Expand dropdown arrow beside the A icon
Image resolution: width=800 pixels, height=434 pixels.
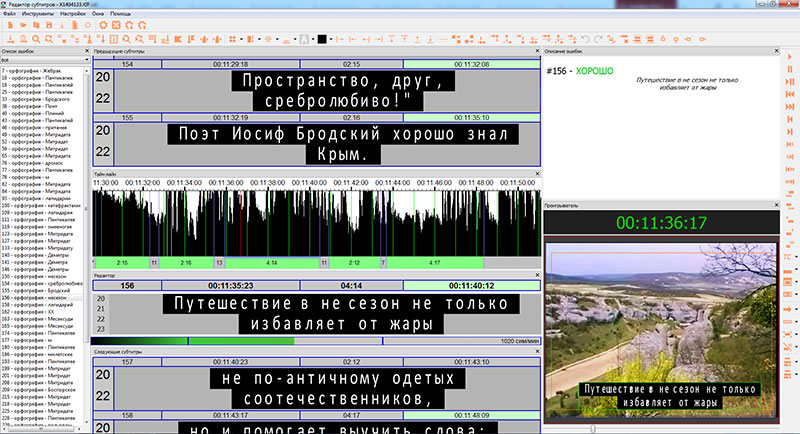[x=312, y=39]
